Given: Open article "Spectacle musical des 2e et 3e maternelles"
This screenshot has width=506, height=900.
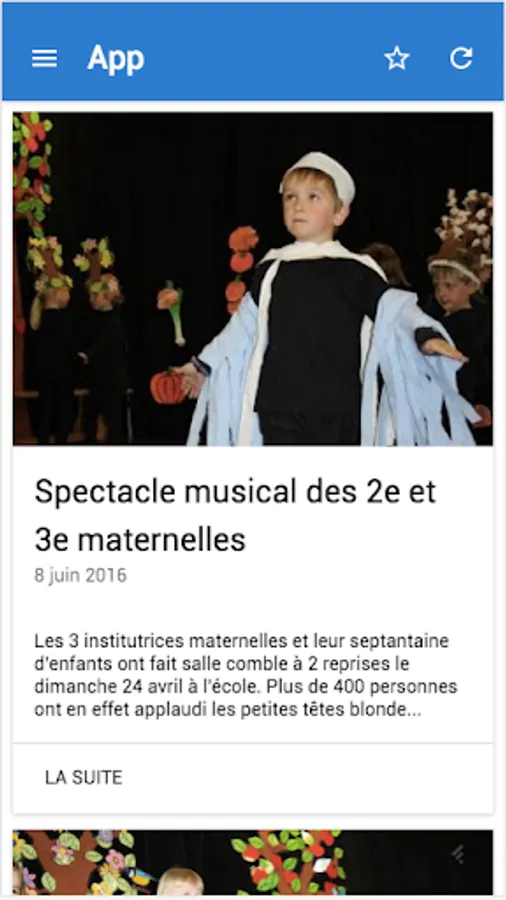Looking at the screenshot, I should coord(235,515).
